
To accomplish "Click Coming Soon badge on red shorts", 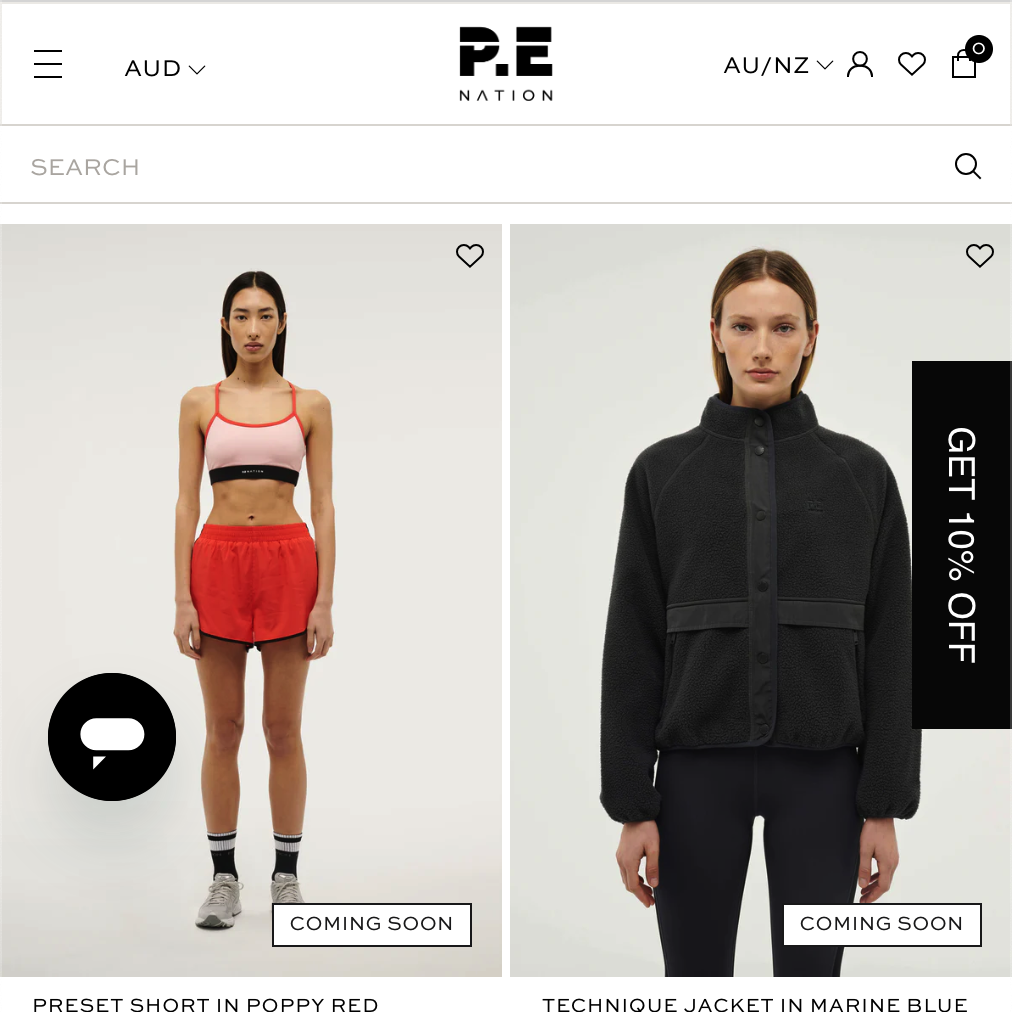I will [x=372, y=924].
